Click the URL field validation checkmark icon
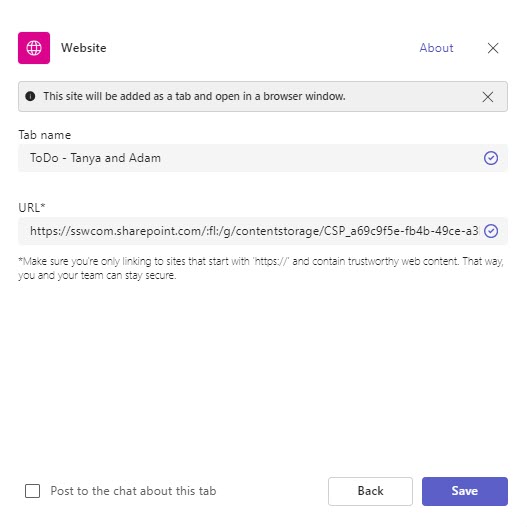Image resolution: width=527 pixels, height=527 pixels. tap(491, 231)
